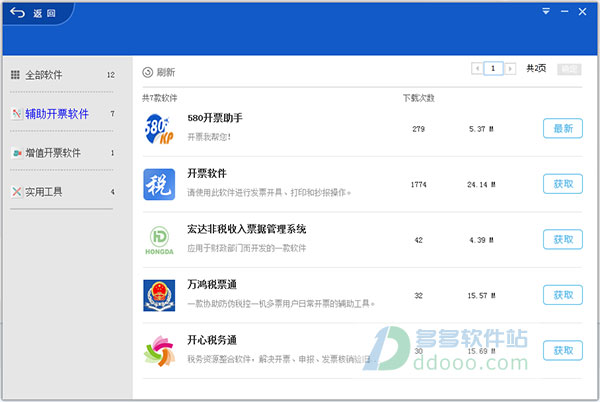Click description 开票我帮您!
The image size is (600, 402).
[x=209, y=137]
